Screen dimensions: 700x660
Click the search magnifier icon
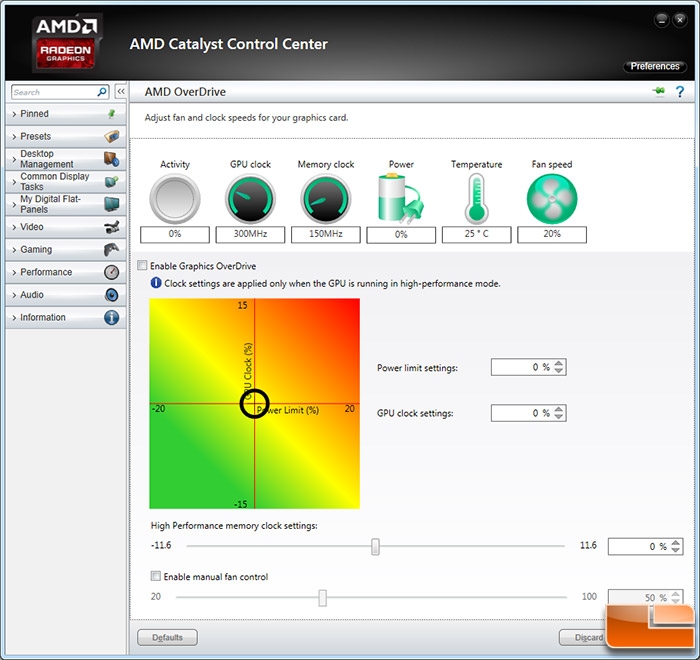click(x=102, y=92)
